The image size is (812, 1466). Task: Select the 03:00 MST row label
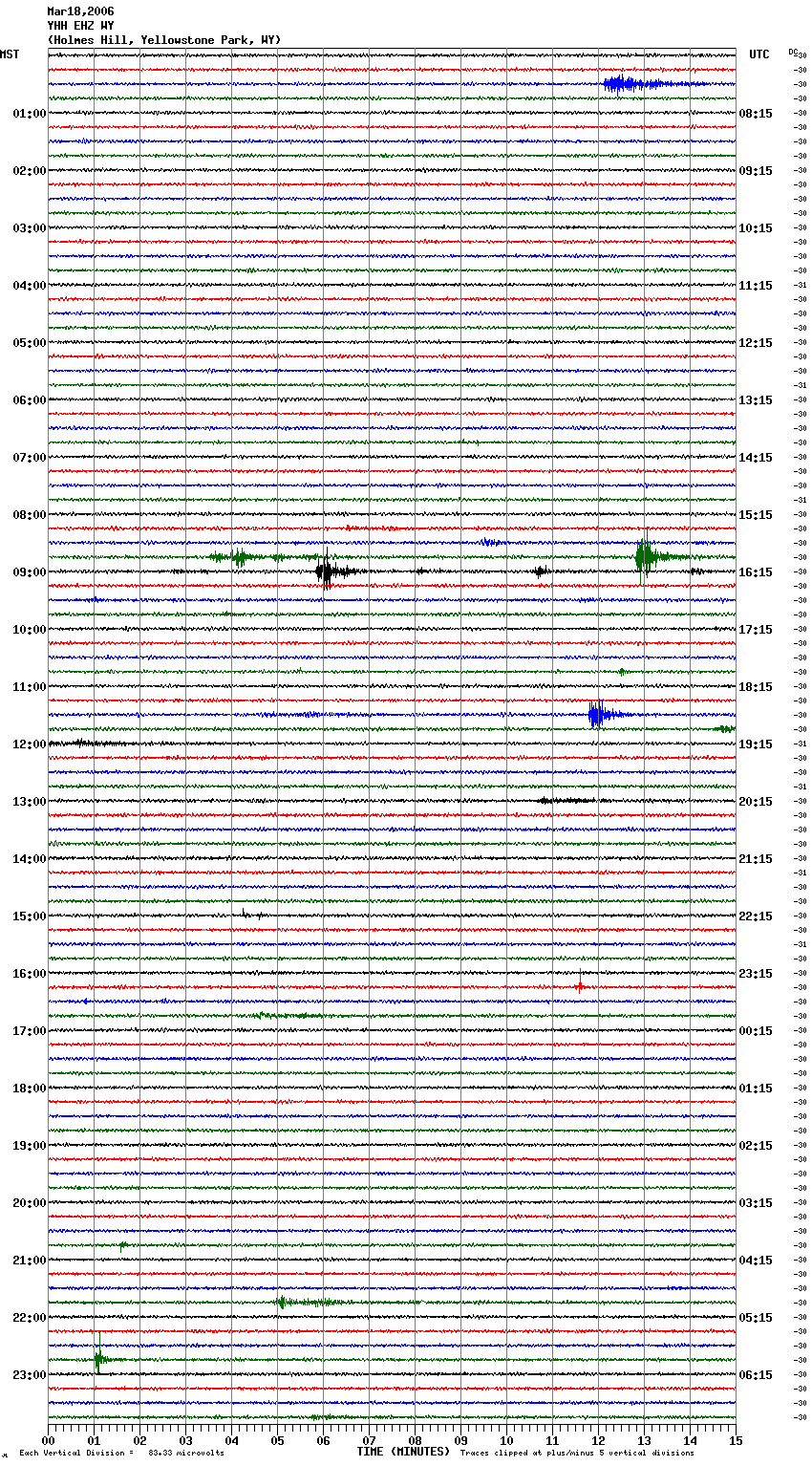pyautogui.click(x=29, y=228)
